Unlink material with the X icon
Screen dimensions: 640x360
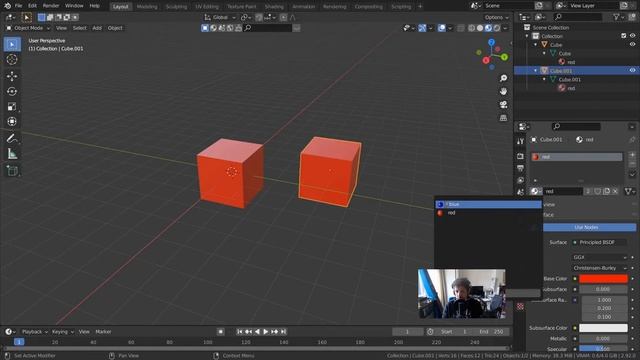(615, 191)
